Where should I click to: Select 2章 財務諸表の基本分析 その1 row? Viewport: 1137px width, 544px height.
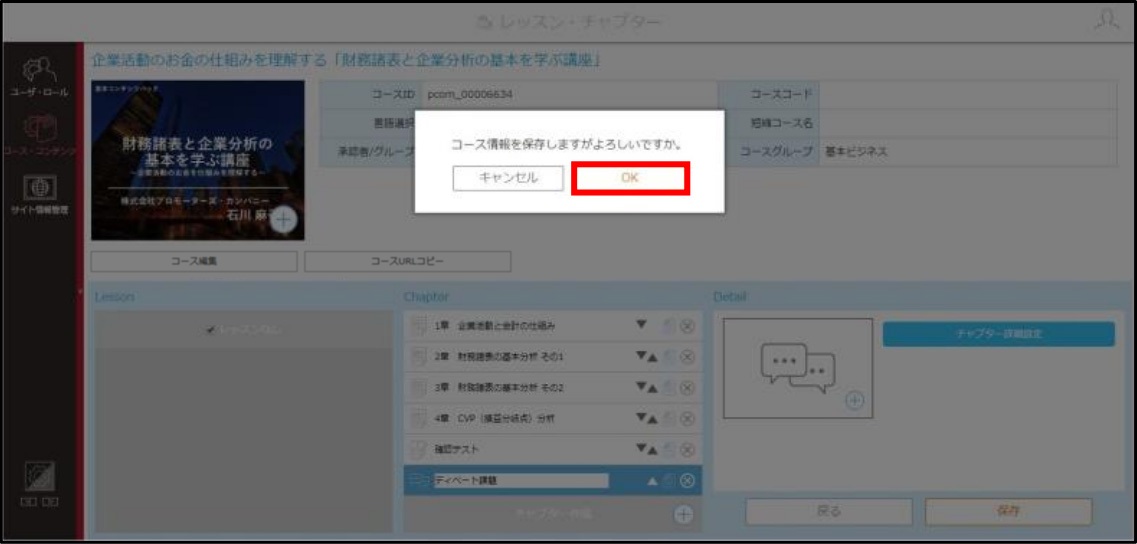(553, 357)
